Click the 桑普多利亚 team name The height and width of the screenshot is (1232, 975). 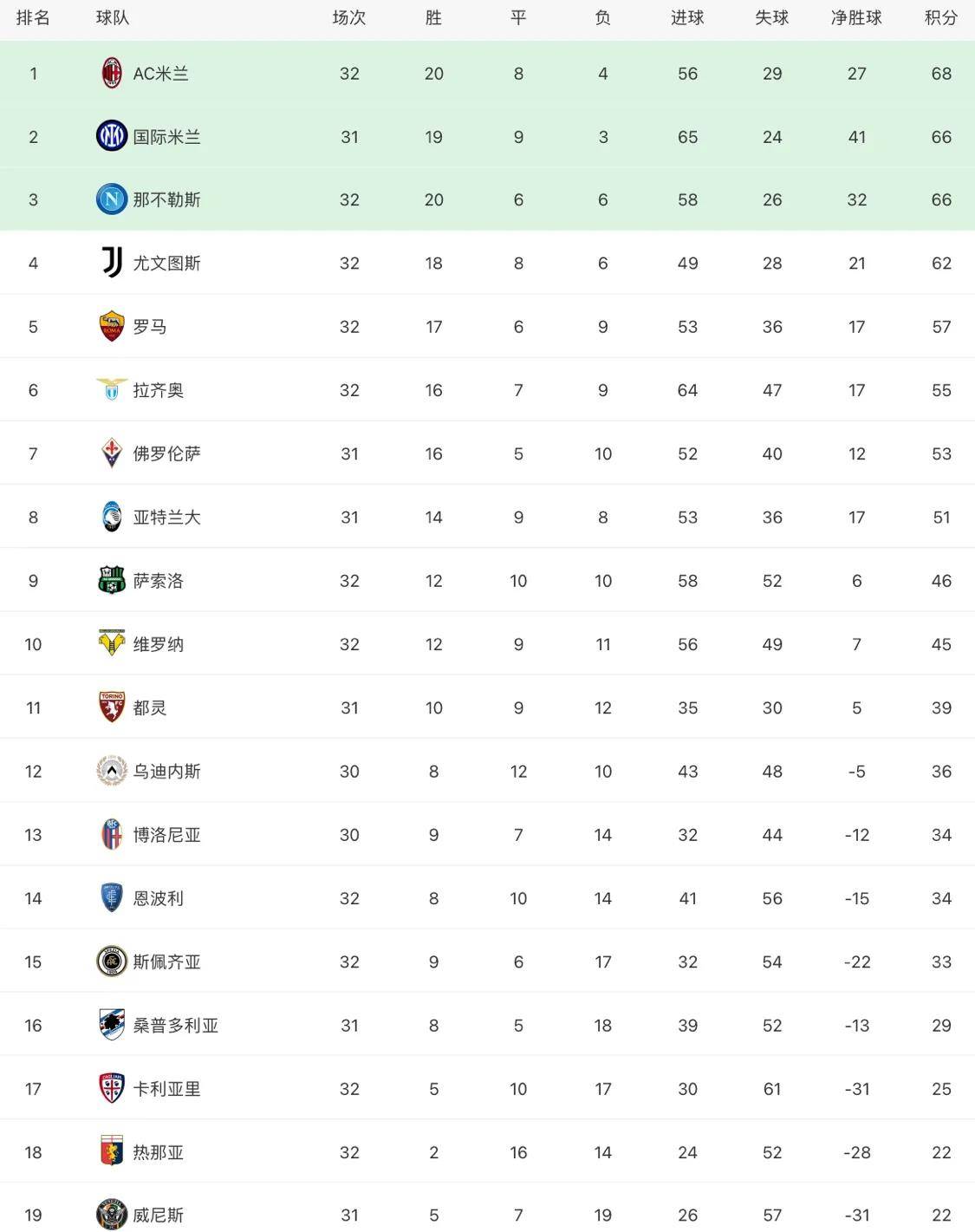(176, 1026)
